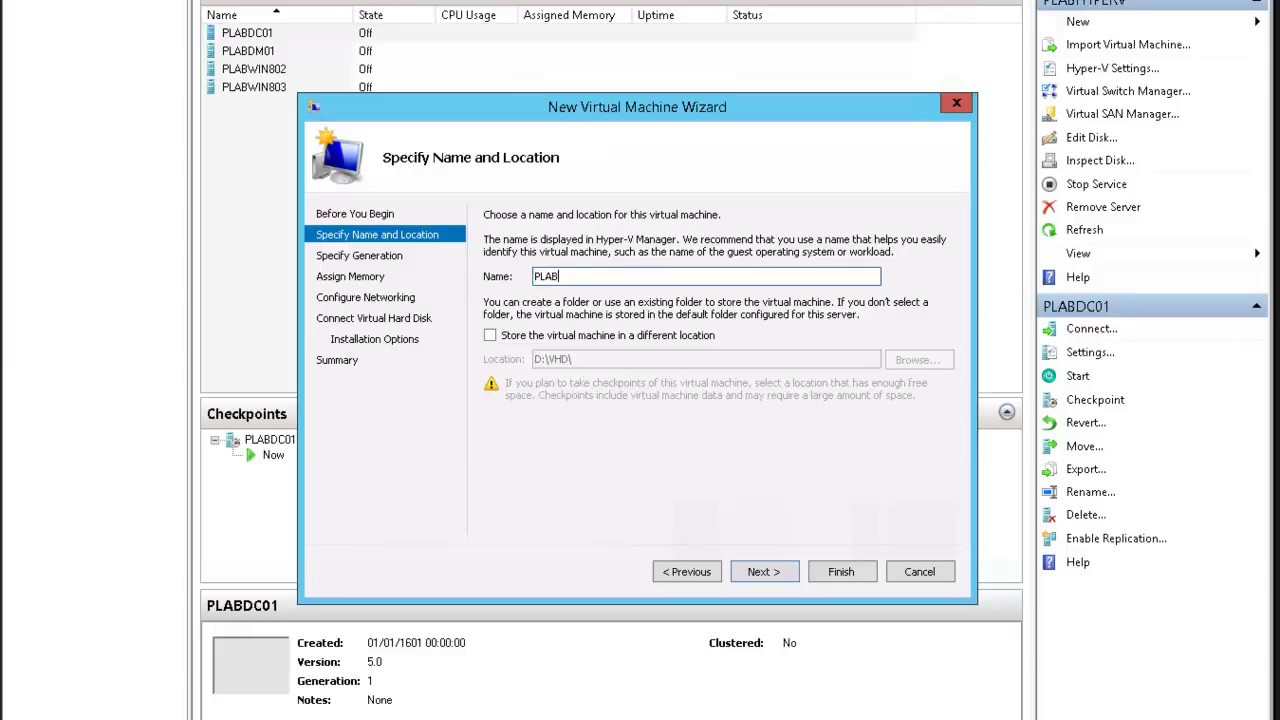Click the red Remove Server icon
Screen dimensions: 1280x720
(1049, 207)
